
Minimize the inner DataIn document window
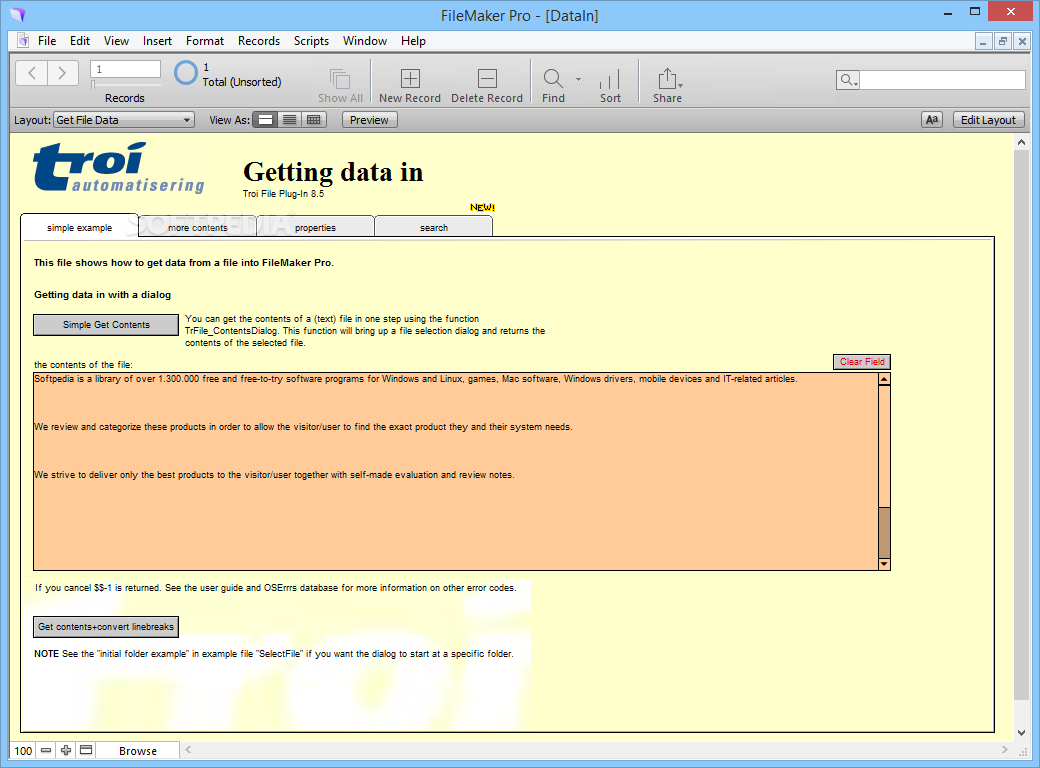pos(983,41)
